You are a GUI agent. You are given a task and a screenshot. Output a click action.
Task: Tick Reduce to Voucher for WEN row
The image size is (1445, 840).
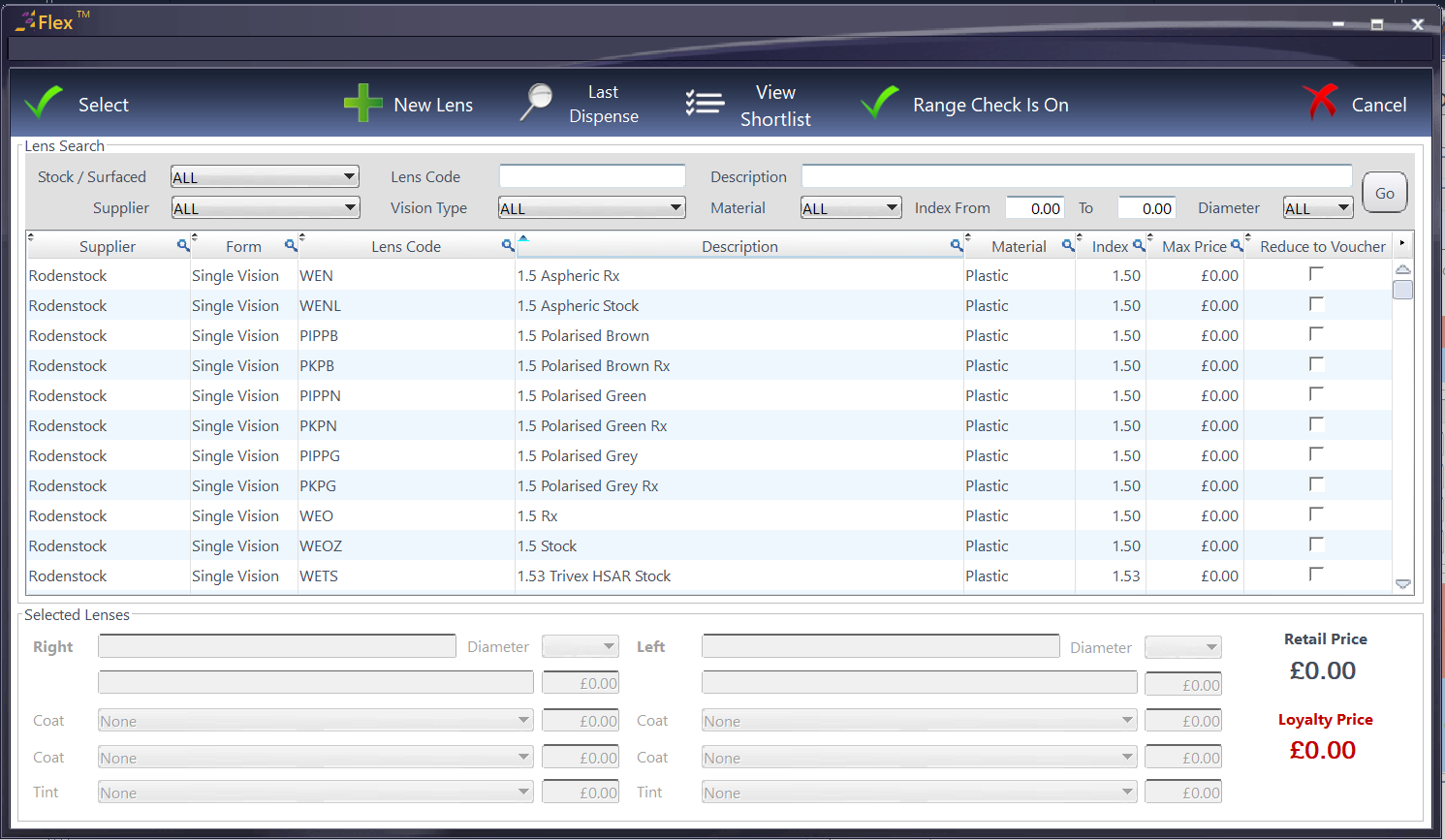tap(1316, 274)
